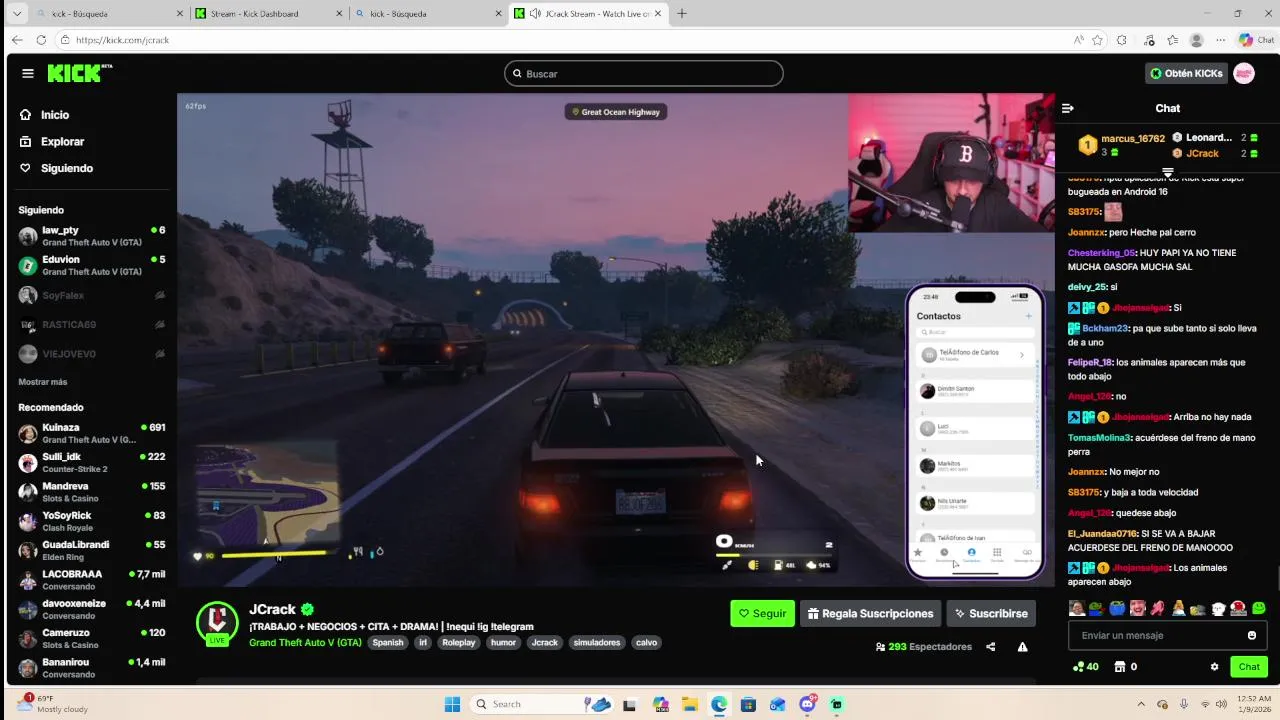This screenshot has width=1280, height=720.
Task: Switch to the JCrack Stream tab
Action: click(x=587, y=14)
